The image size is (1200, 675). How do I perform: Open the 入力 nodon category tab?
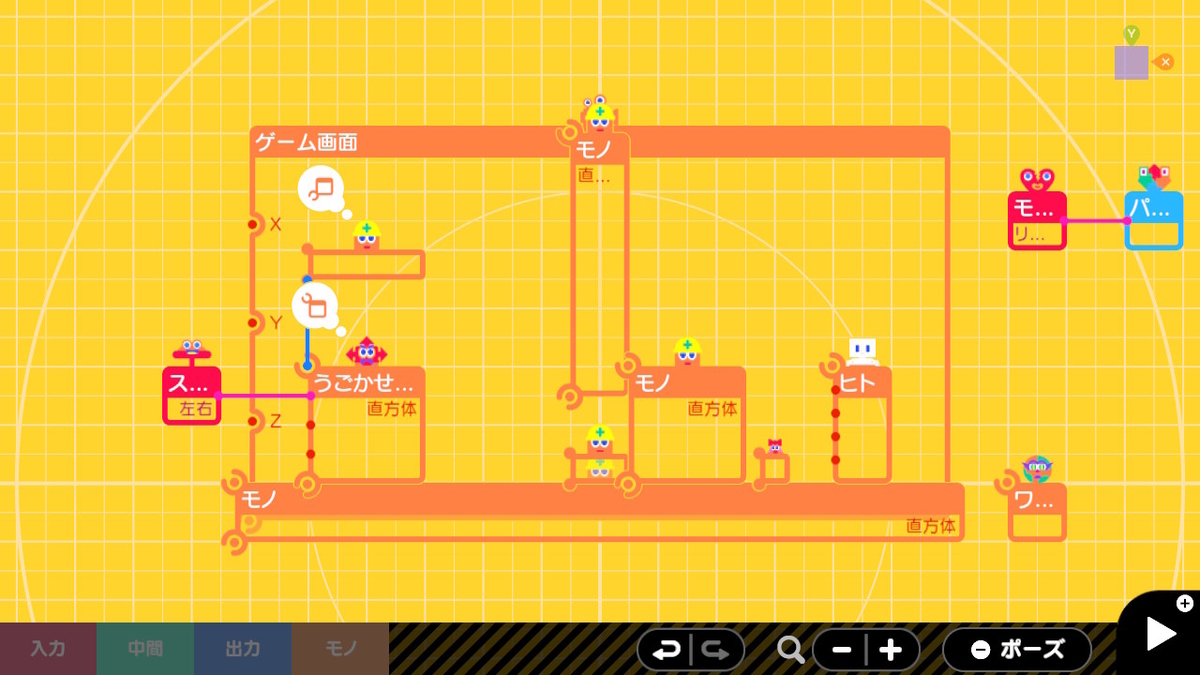point(48,649)
